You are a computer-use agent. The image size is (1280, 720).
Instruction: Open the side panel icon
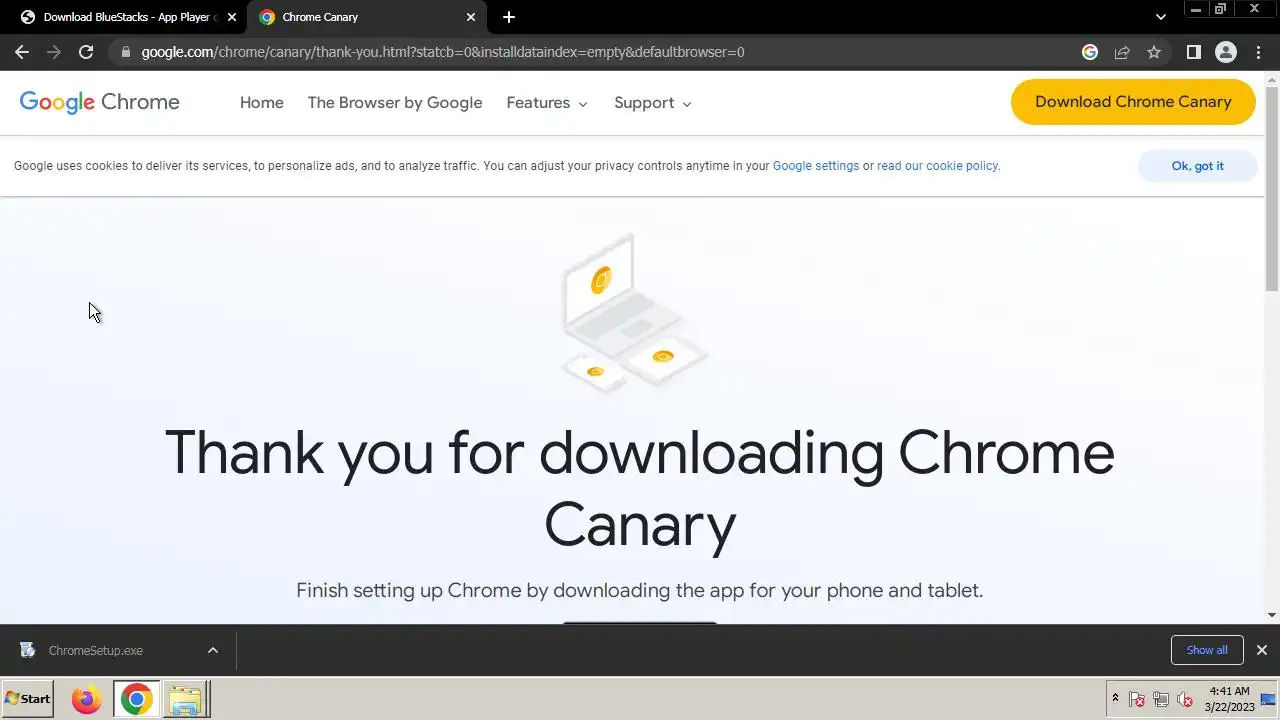[x=1193, y=52]
